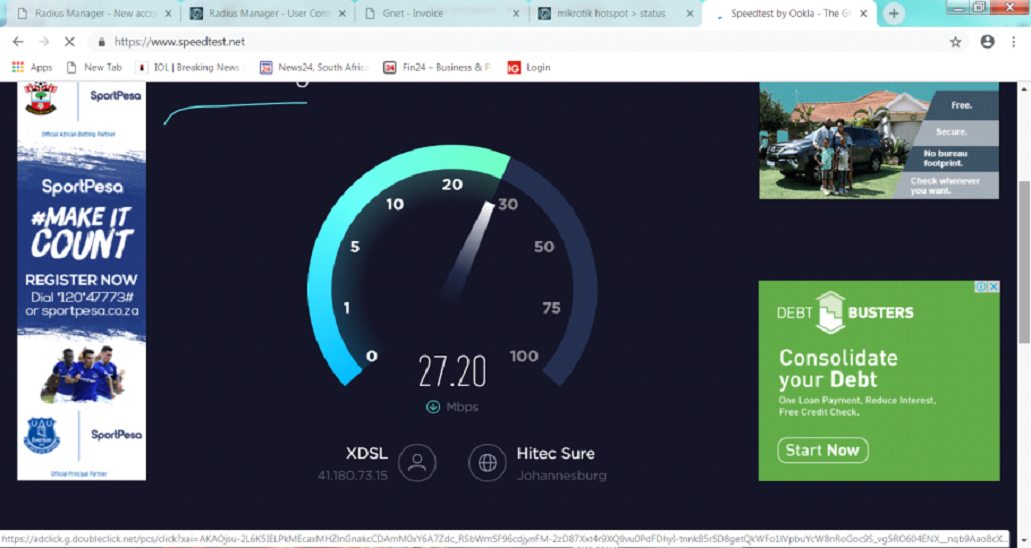Close the mikrotik hotspot status tab
The width and height of the screenshot is (1031, 548).
click(x=690, y=13)
